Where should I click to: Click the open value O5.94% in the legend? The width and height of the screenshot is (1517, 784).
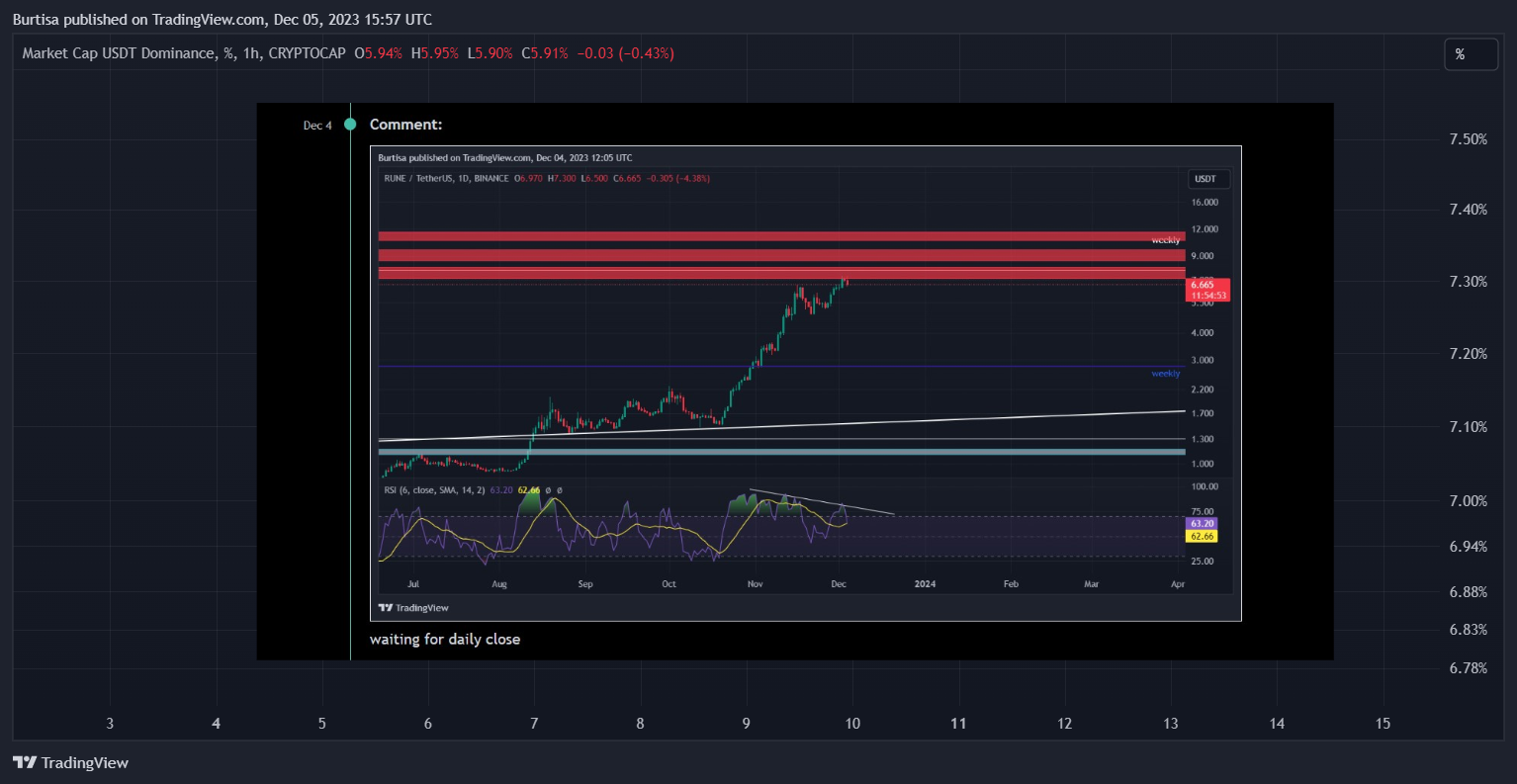pos(378,53)
